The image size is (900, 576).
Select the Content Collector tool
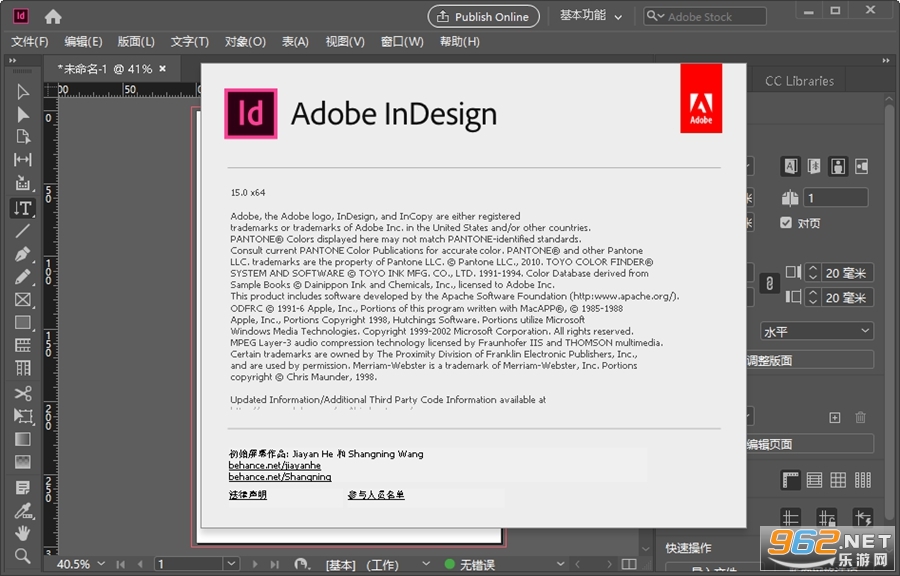click(x=22, y=183)
